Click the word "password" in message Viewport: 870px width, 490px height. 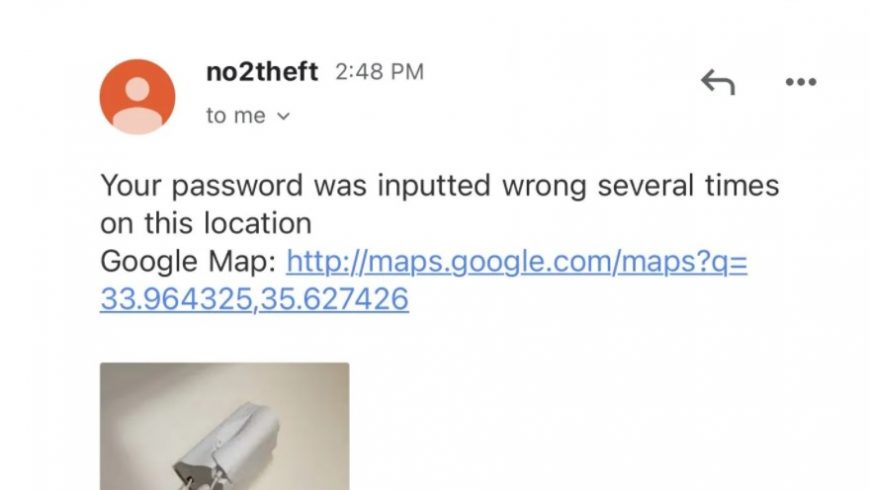pyautogui.click(x=237, y=186)
